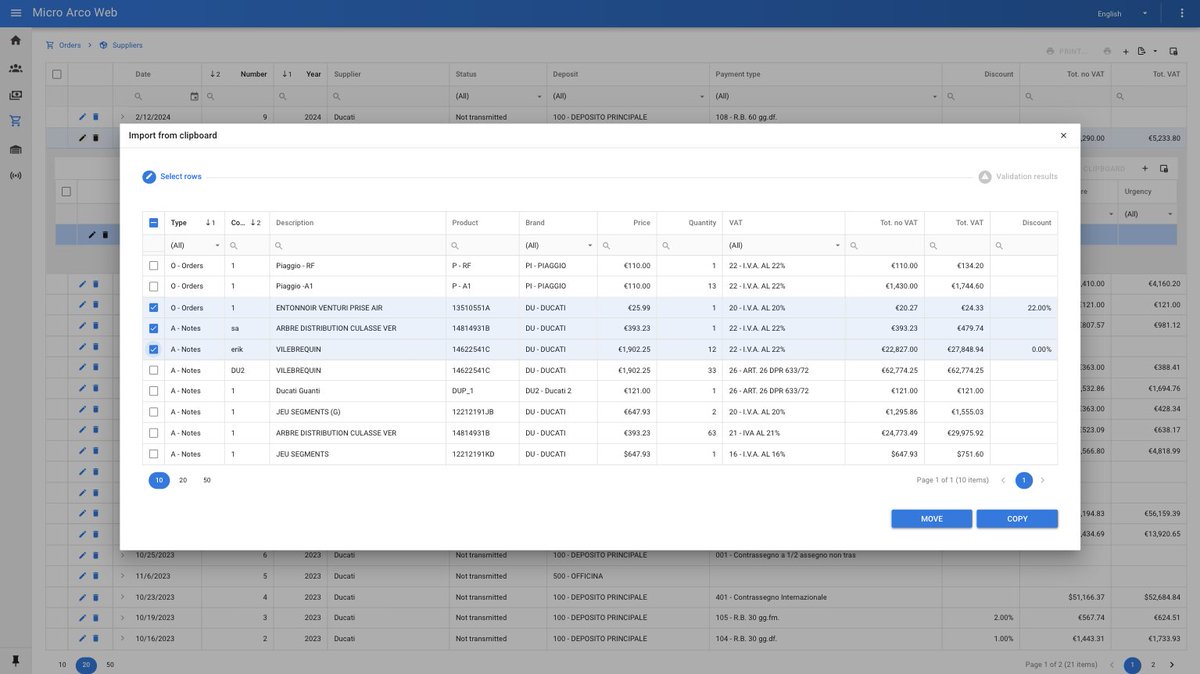Viewport: 1200px width, 674px height.
Task: Open the warehouse icon in the sidebar
Action: [15, 149]
